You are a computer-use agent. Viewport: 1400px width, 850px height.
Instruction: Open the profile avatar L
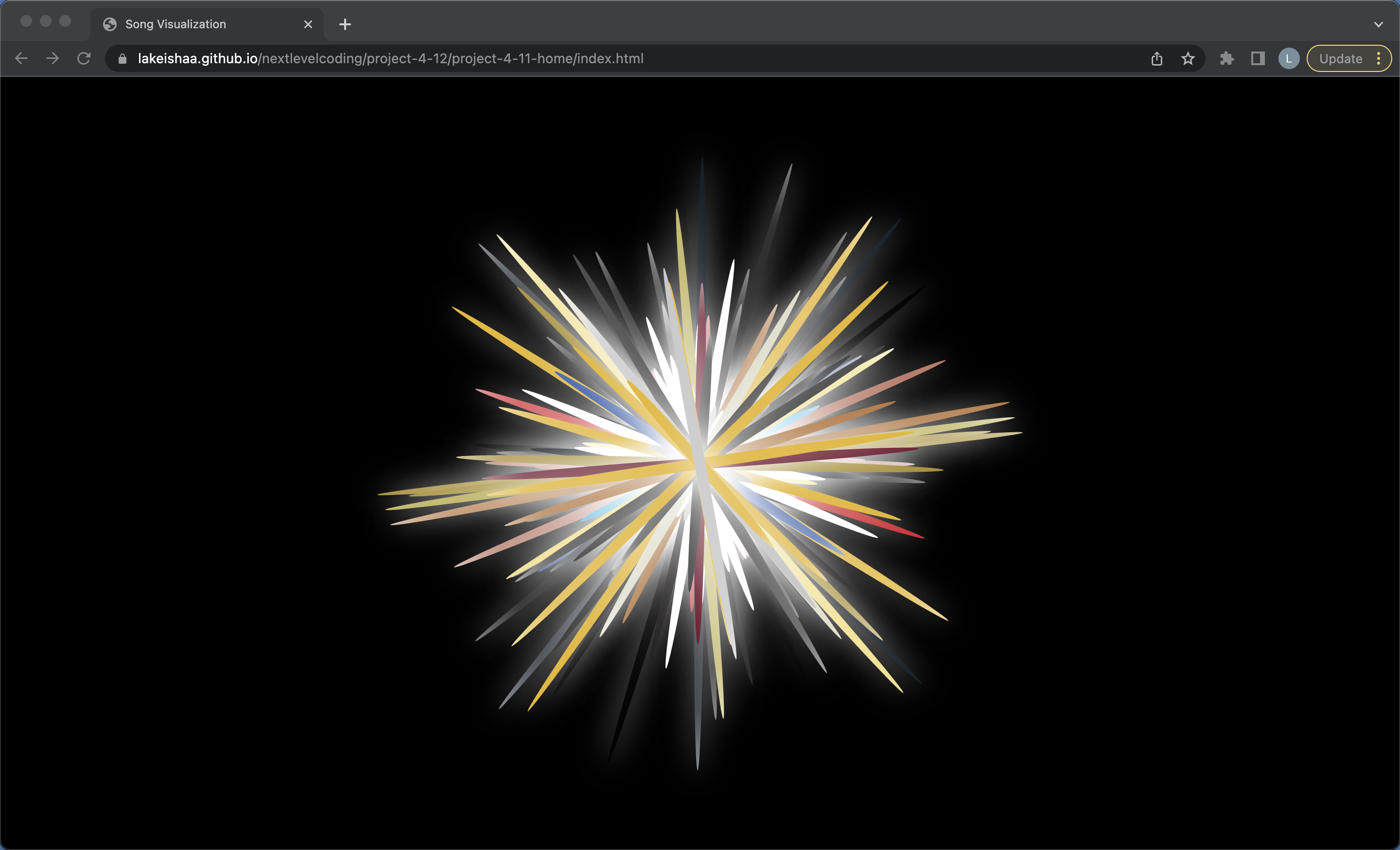pos(1289,58)
